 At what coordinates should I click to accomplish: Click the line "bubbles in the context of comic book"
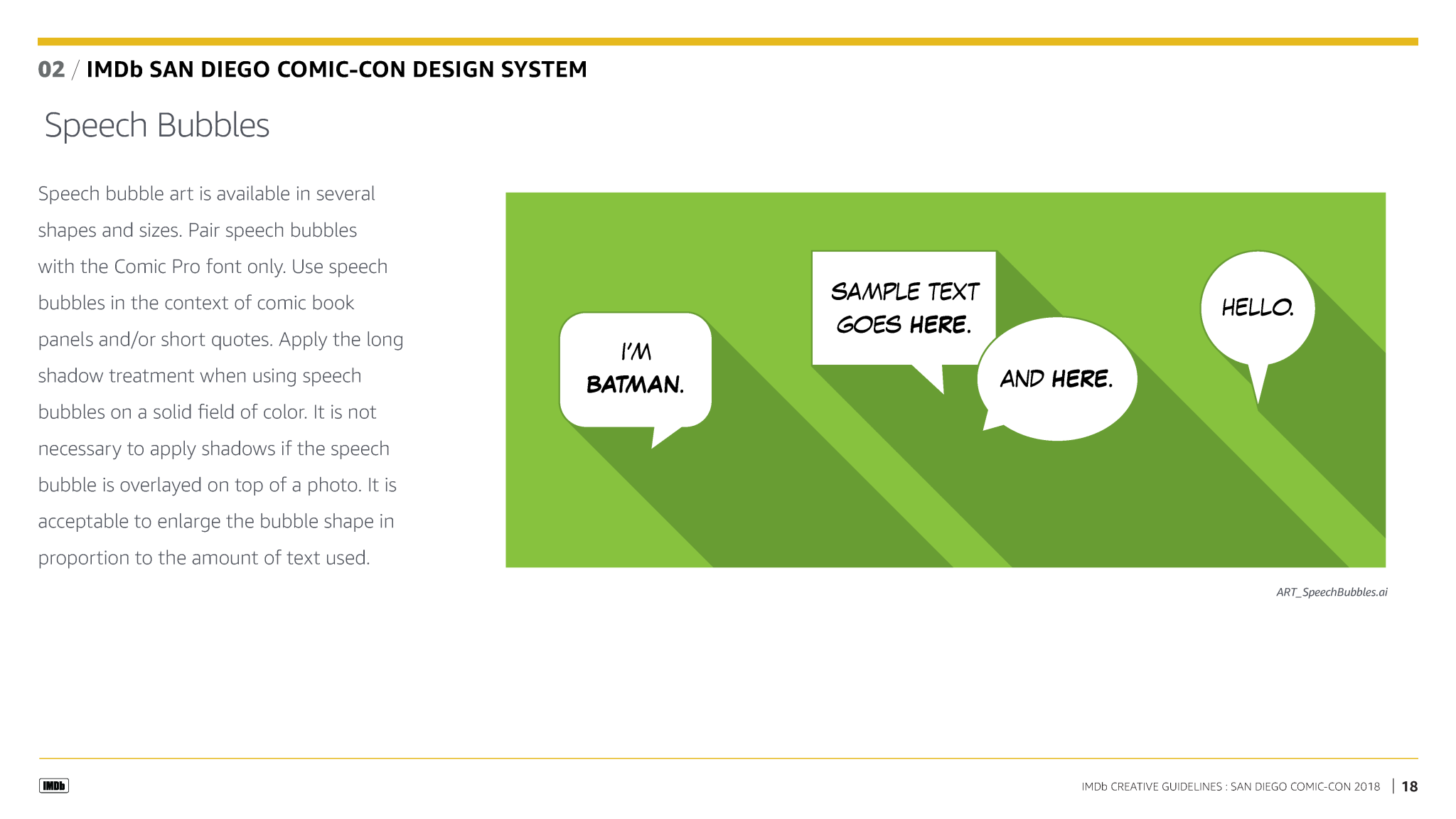(196, 303)
